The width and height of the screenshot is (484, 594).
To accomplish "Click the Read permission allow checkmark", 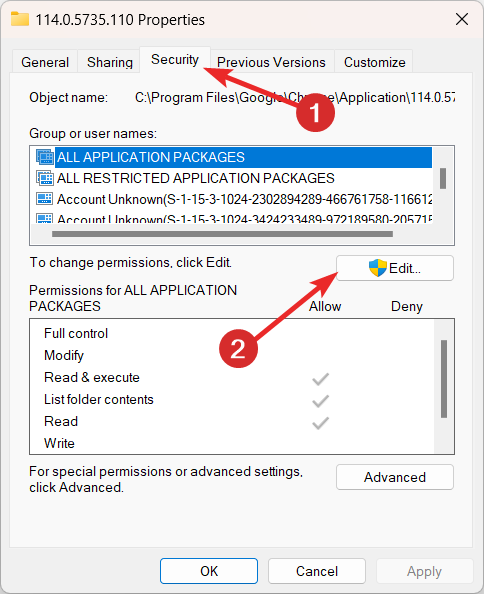I will click(320, 423).
